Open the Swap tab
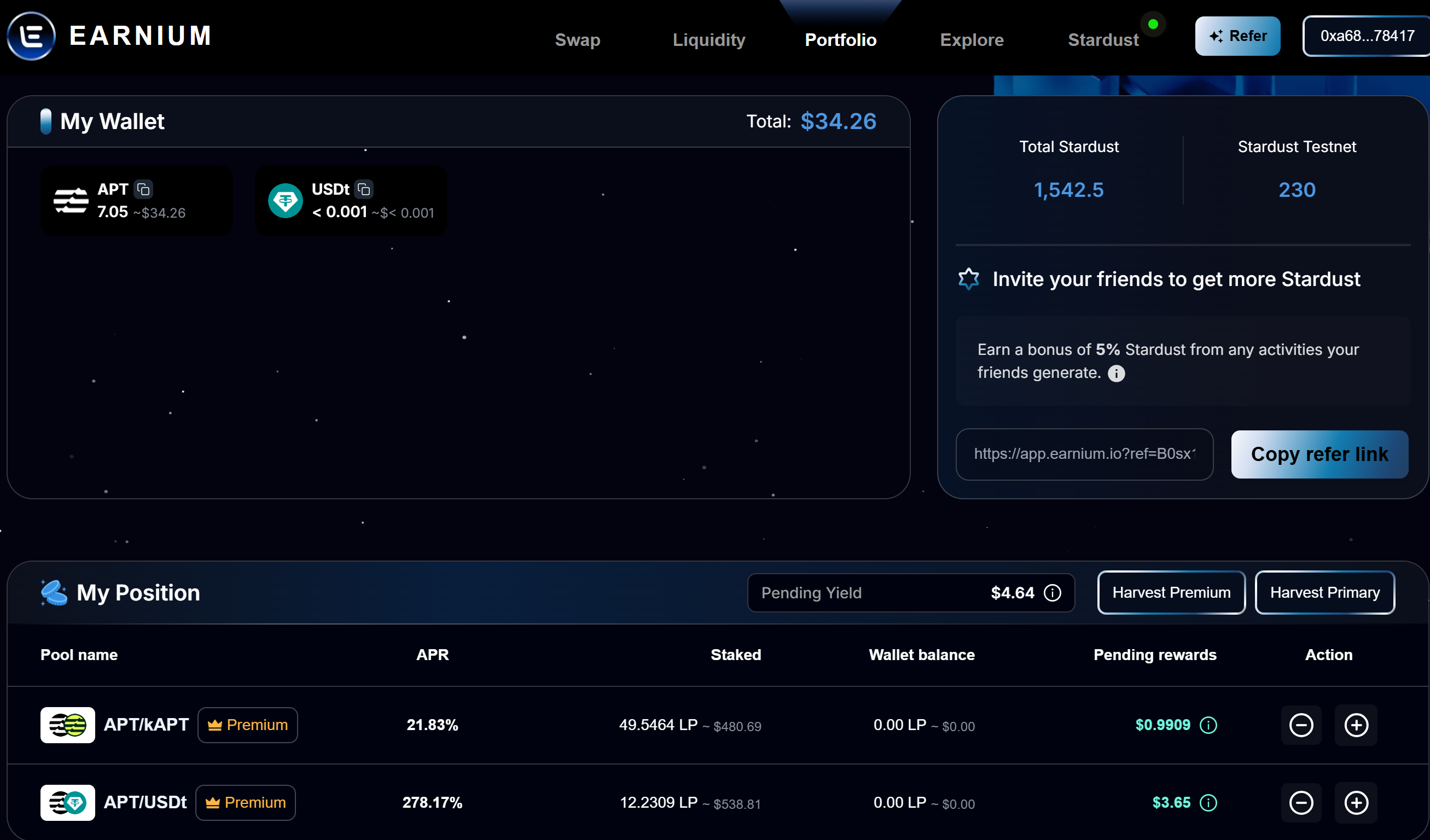Screen dimensions: 1430x840 (577, 40)
